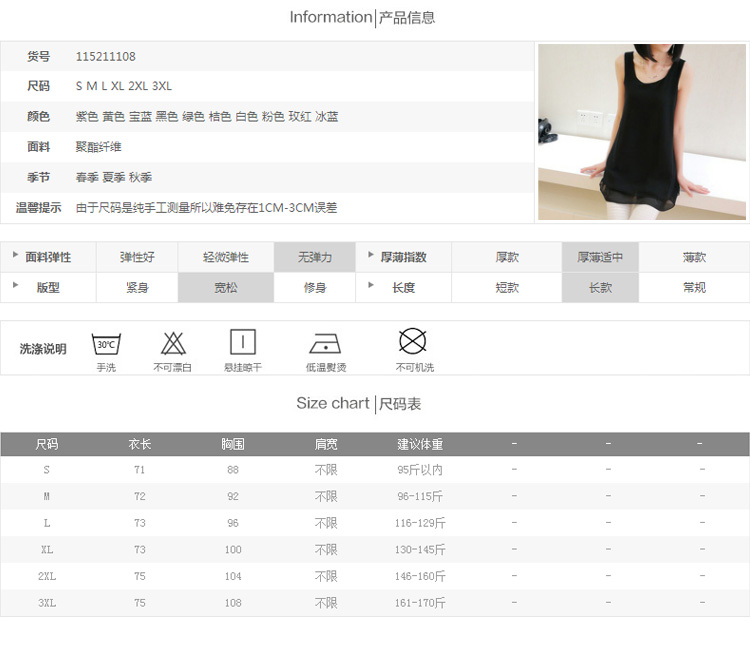
Task: Click the 3XL row size label in chart
Action: tap(47, 603)
